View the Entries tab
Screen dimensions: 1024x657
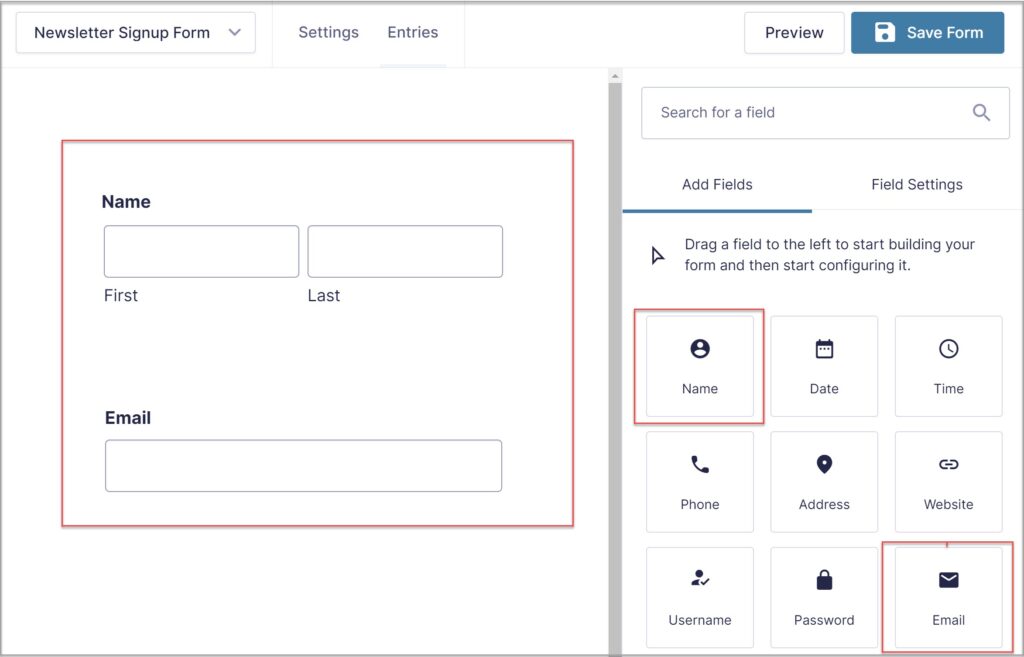coord(412,32)
